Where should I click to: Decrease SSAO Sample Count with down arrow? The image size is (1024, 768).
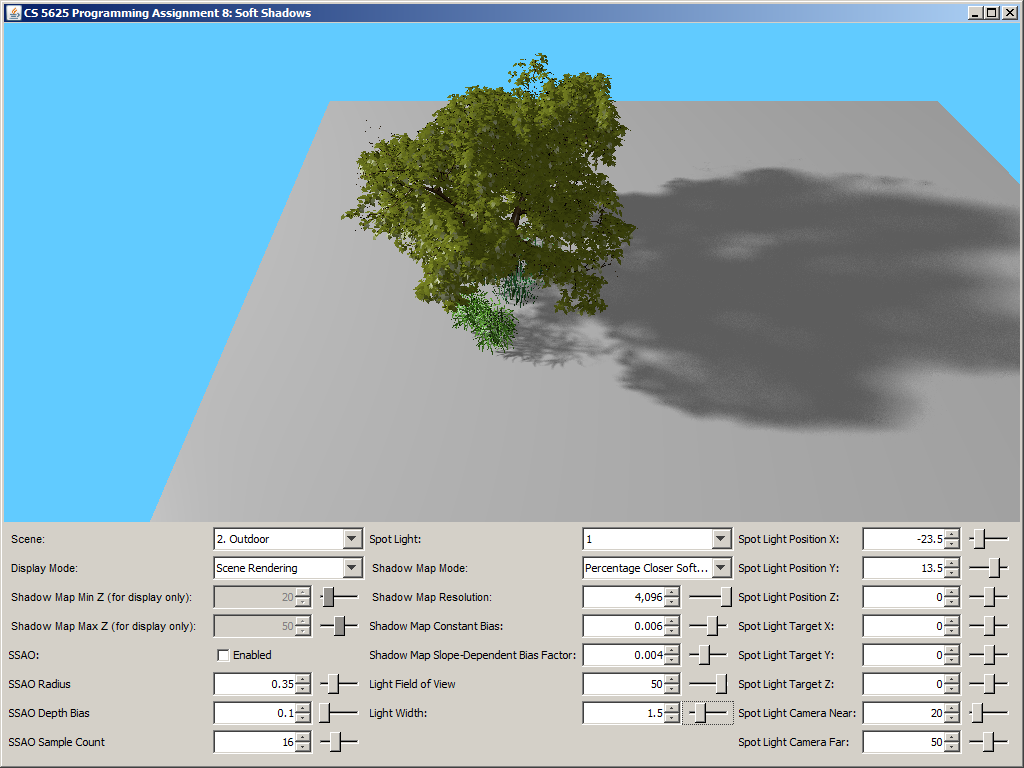[x=303, y=747]
